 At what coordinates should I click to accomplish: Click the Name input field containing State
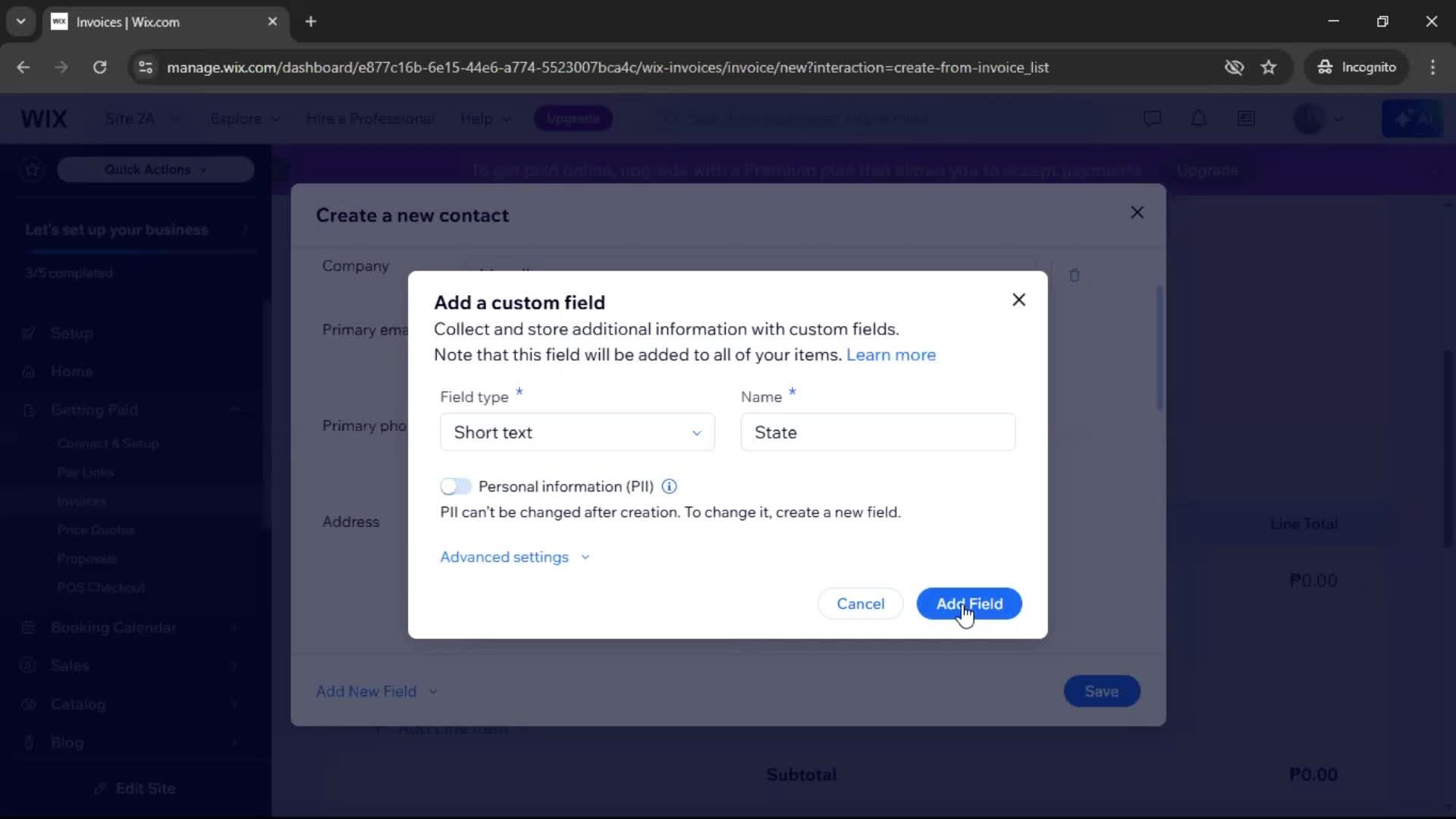coord(877,432)
